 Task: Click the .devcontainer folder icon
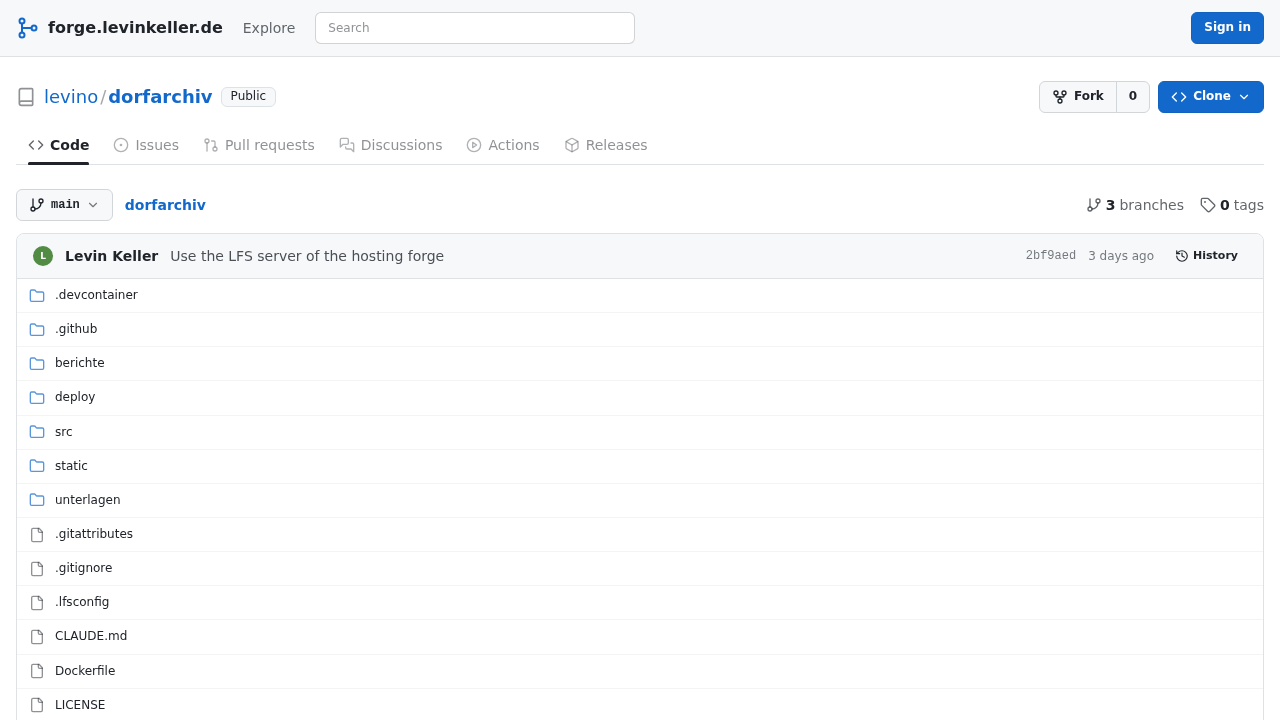coord(37,295)
